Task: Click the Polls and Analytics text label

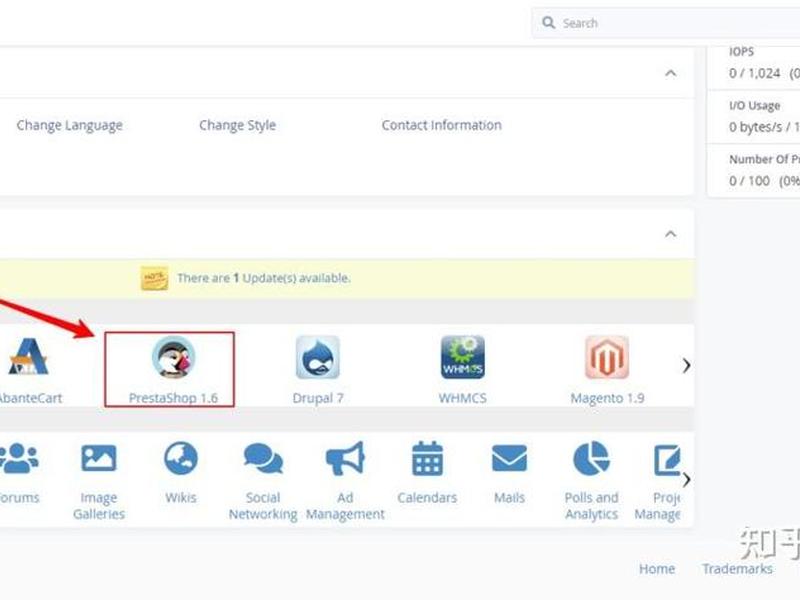Action: 591,506
